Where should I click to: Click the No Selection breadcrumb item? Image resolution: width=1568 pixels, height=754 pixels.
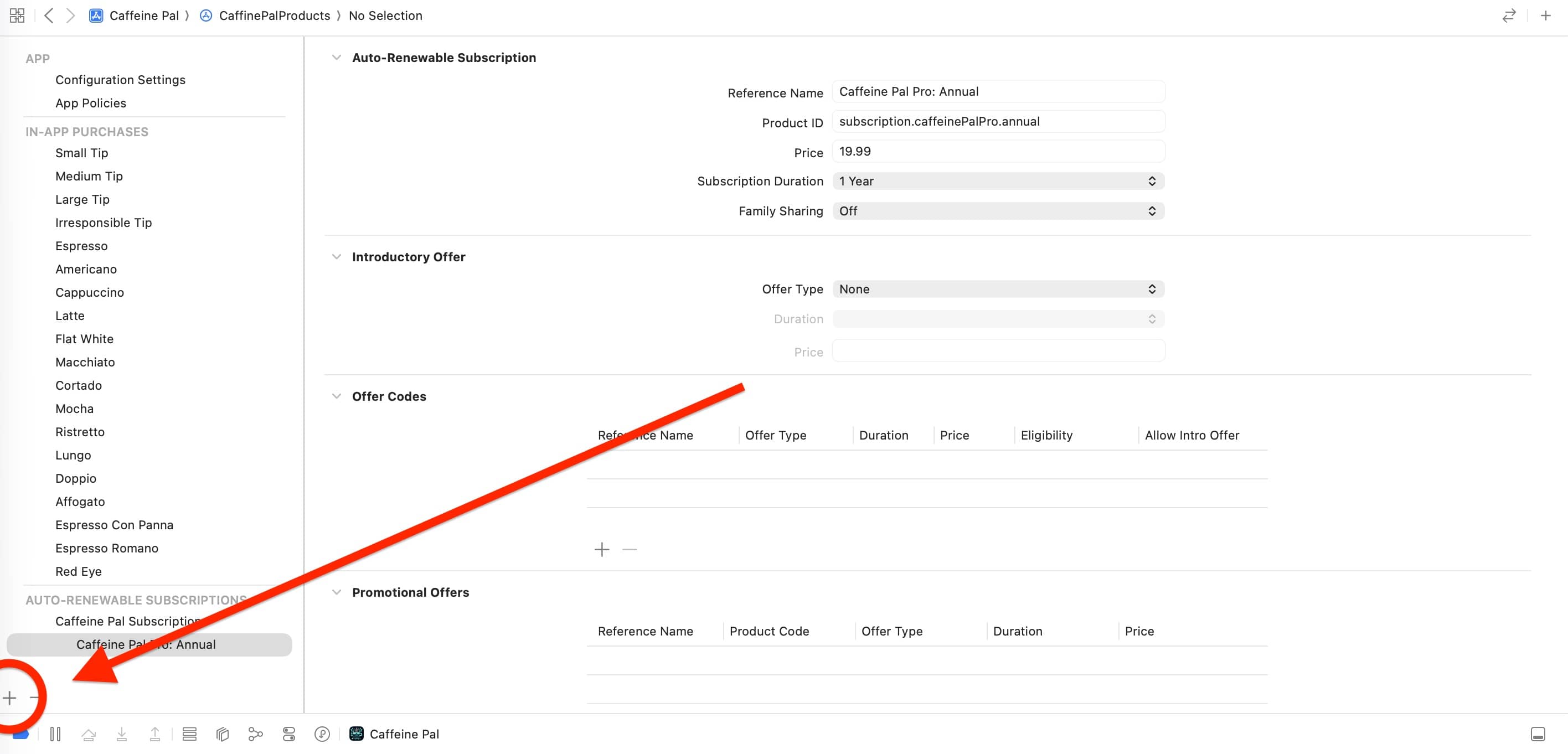(x=385, y=15)
